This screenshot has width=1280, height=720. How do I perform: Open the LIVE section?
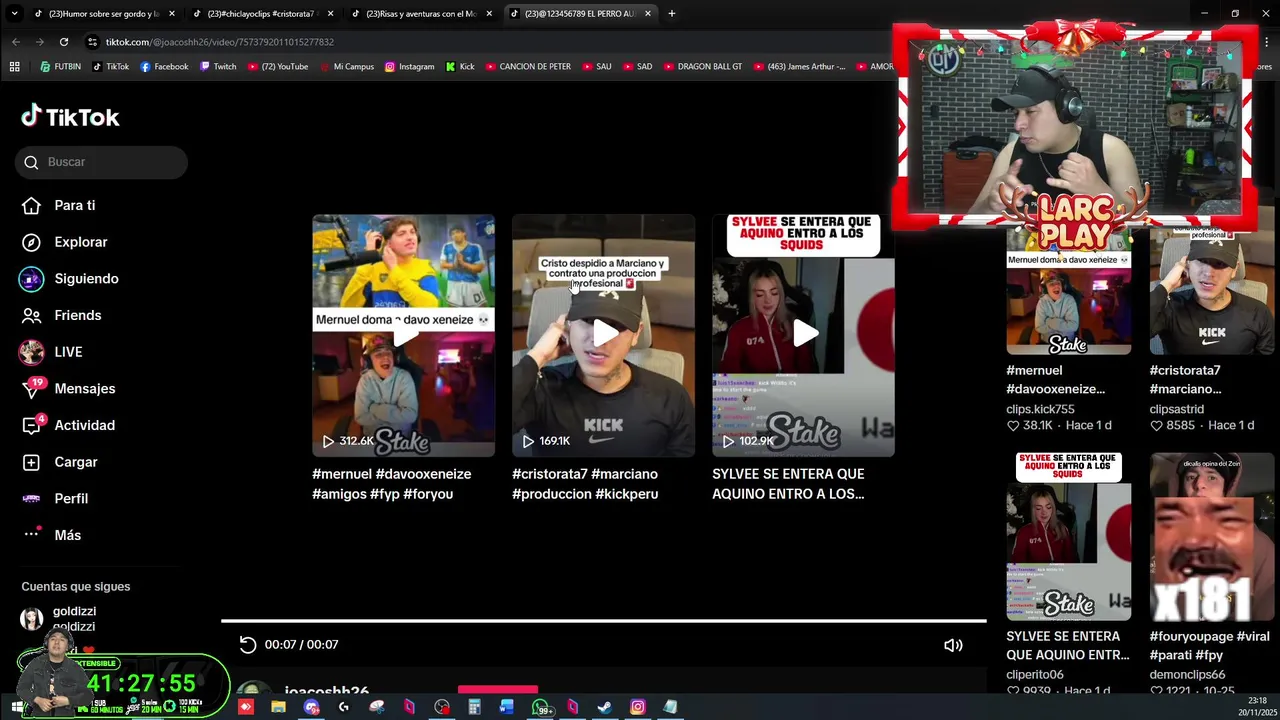pyautogui.click(x=52, y=352)
